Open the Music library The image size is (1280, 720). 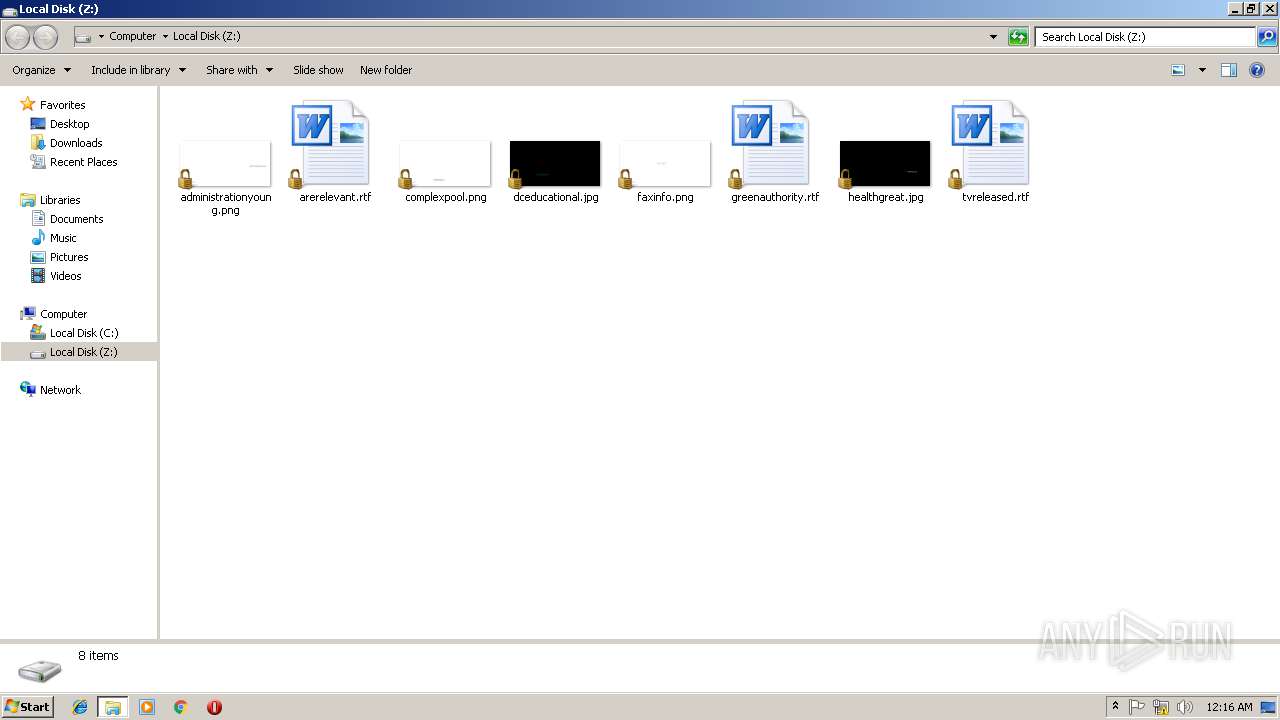pyautogui.click(x=63, y=238)
